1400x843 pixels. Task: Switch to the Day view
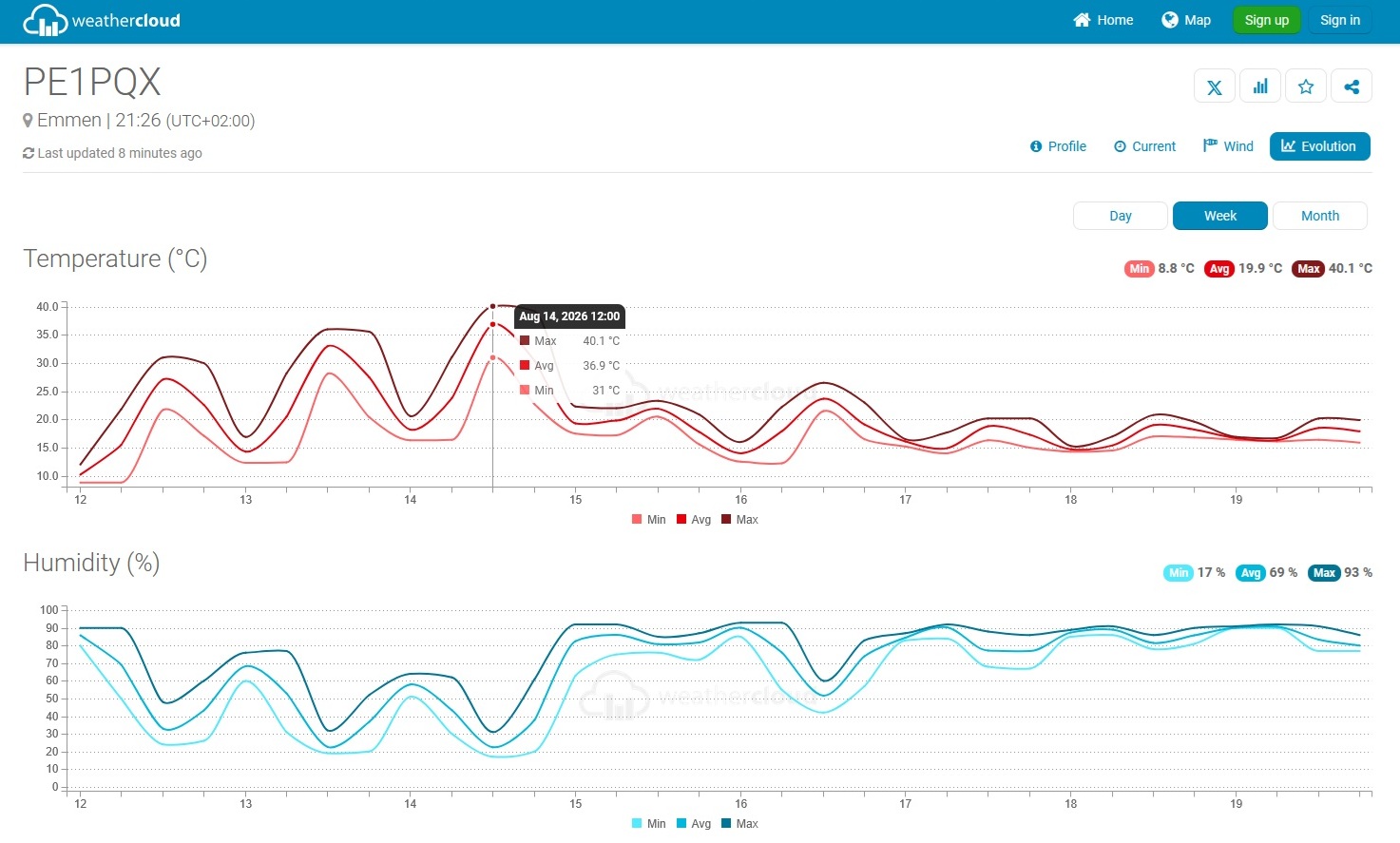coord(1121,216)
